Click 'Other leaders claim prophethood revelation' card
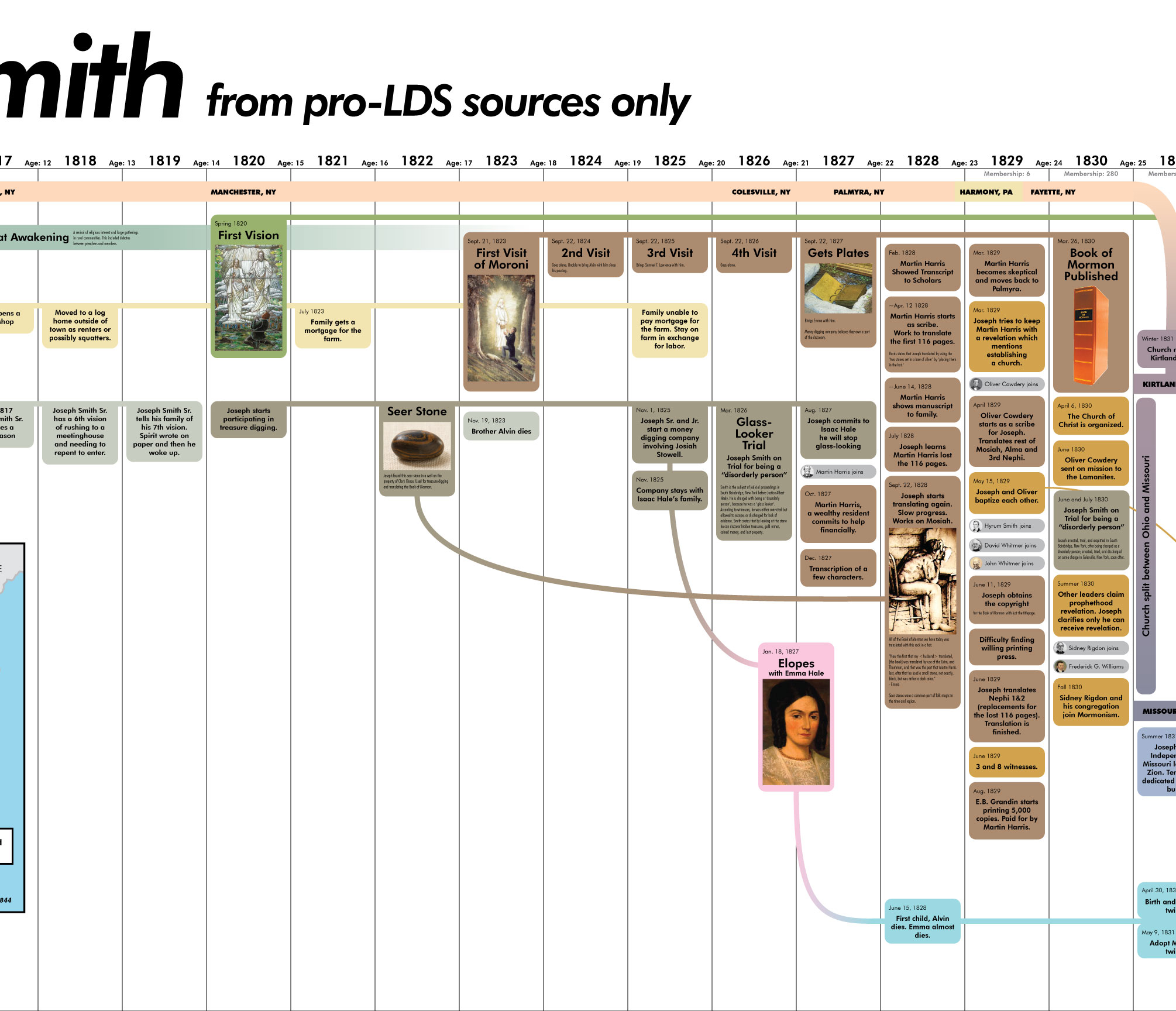The width and height of the screenshot is (1176, 1011). 1091,606
